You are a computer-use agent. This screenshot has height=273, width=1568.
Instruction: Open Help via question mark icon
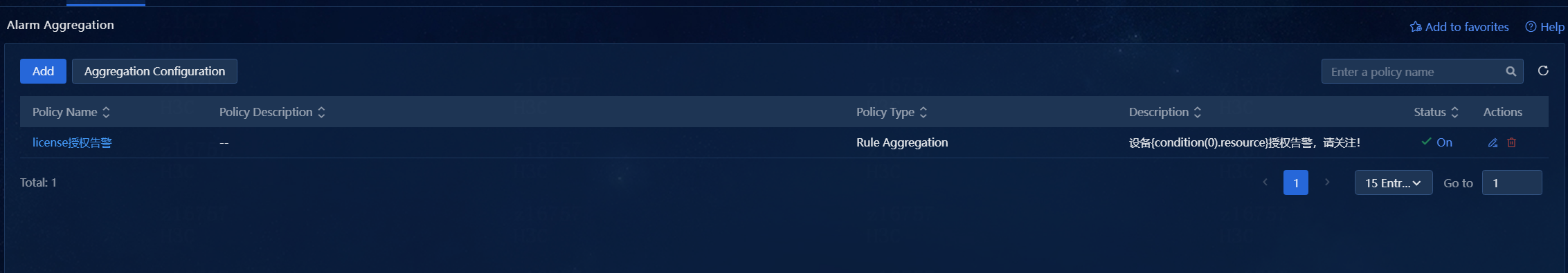pos(1531,27)
